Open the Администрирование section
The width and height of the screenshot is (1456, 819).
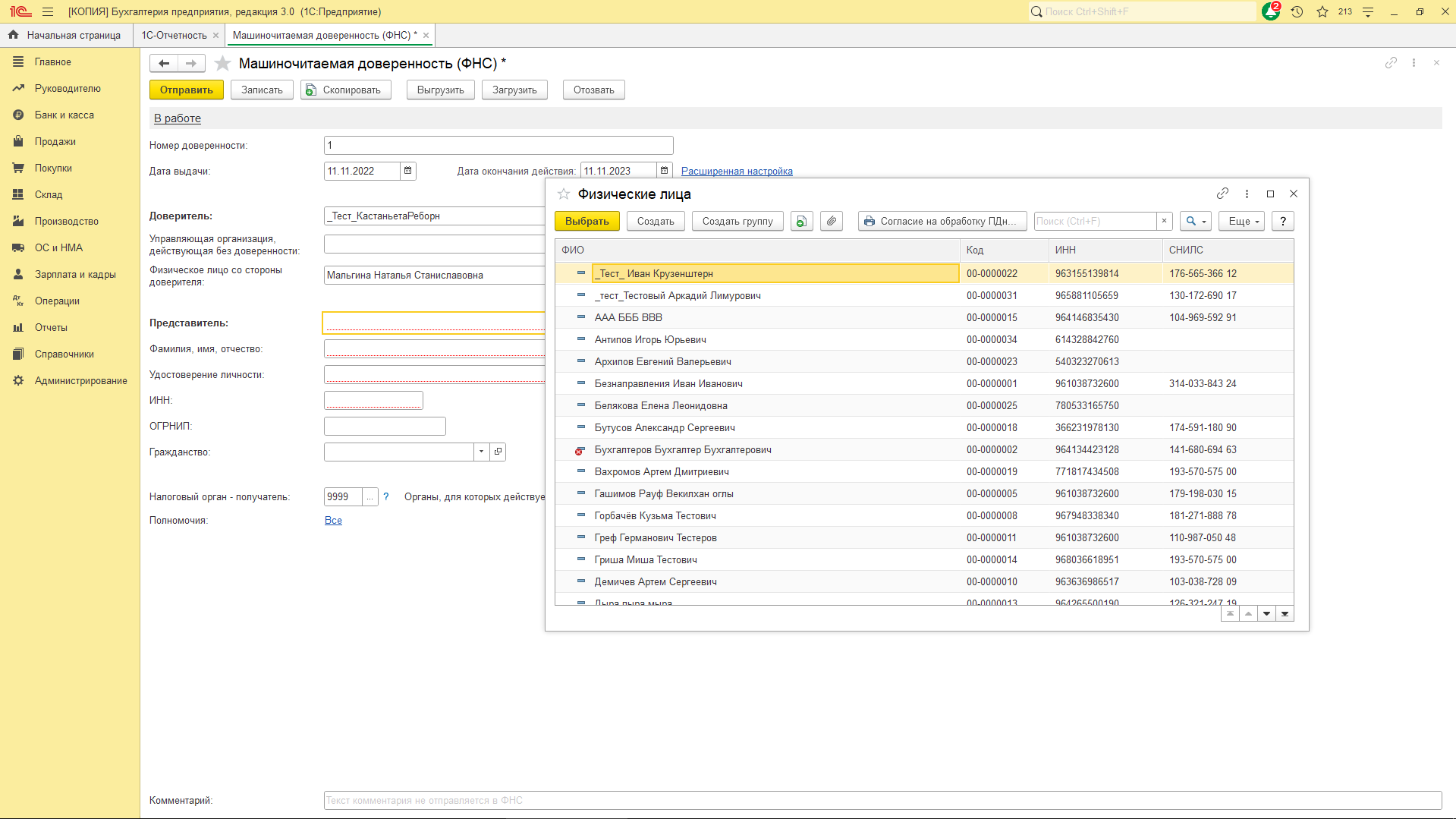pyautogui.click(x=81, y=380)
